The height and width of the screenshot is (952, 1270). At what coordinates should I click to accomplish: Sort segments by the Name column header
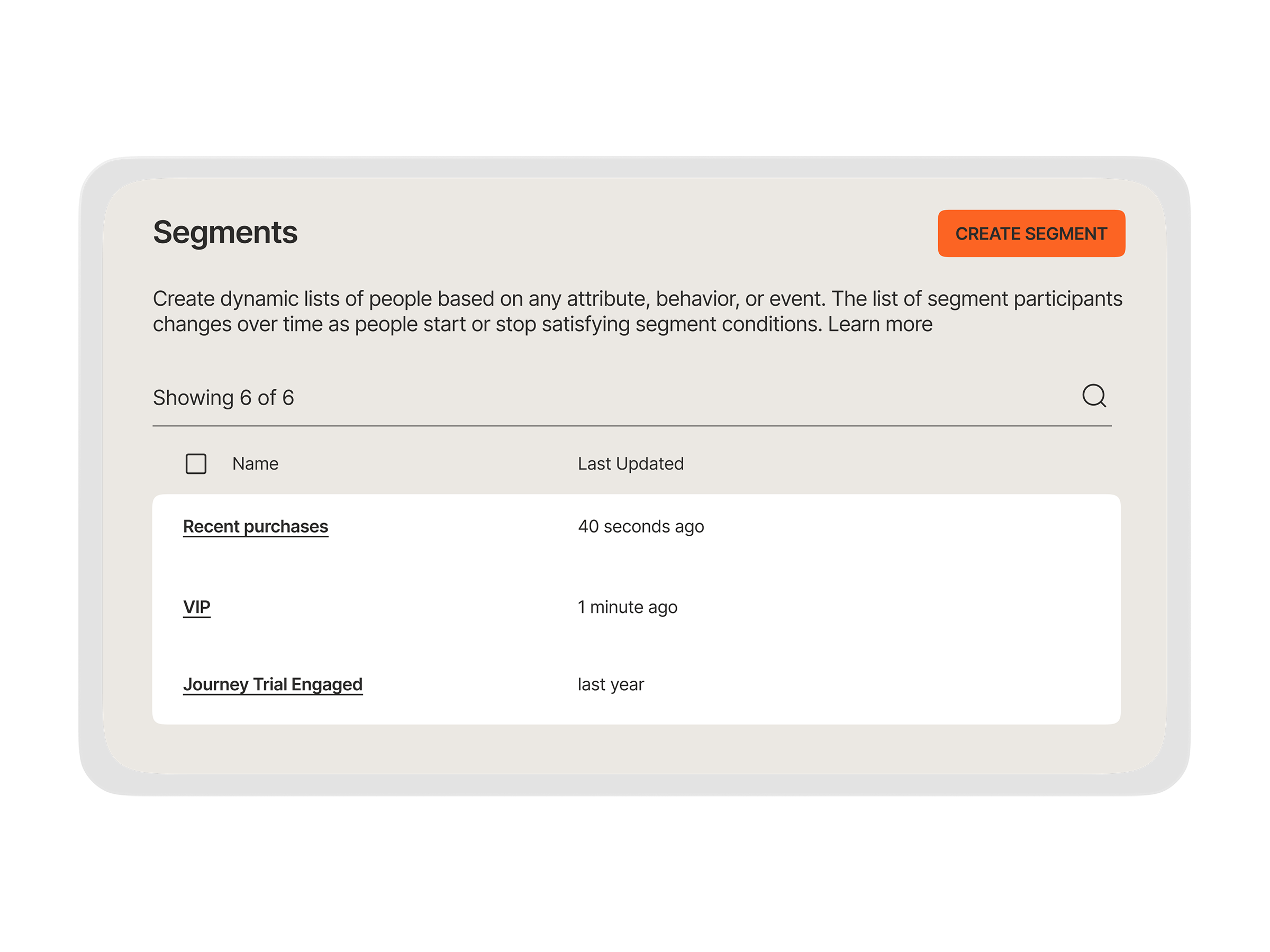255,464
